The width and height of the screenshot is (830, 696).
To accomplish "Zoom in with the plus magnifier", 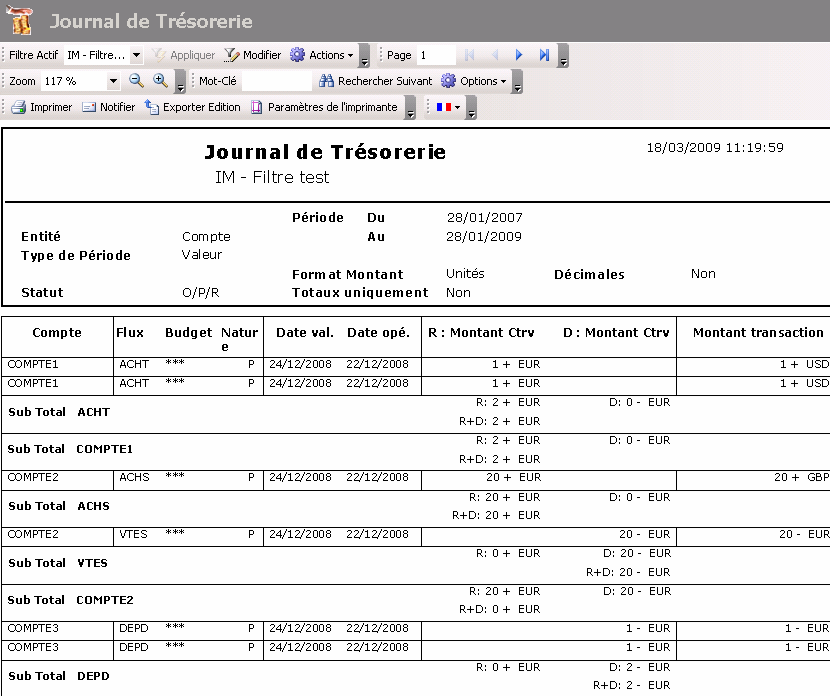I will pos(160,81).
